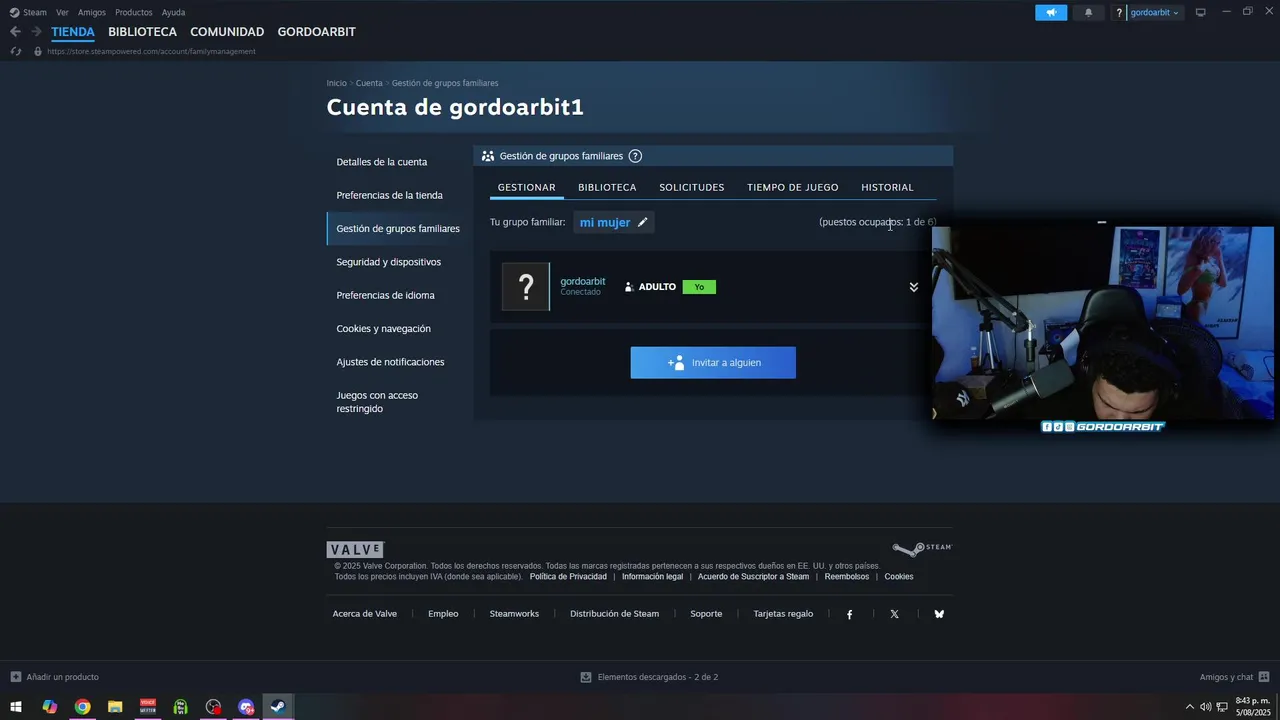1280x720 pixels.
Task: Open the notifications bell
Action: [x=1088, y=13]
